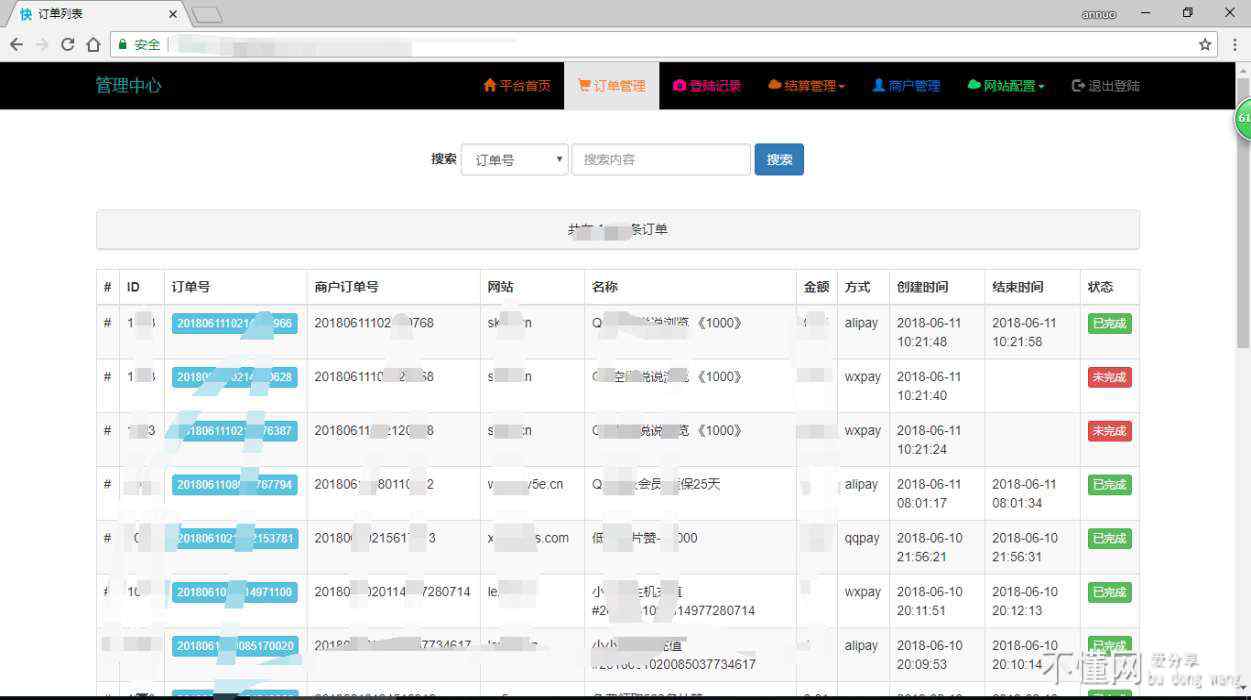Click the browser home icon

tap(93, 44)
